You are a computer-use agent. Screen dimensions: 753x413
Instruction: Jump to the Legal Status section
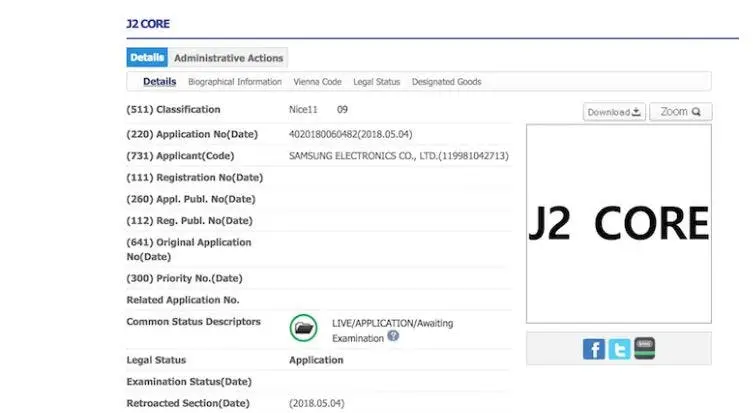[x=376, y=82]
